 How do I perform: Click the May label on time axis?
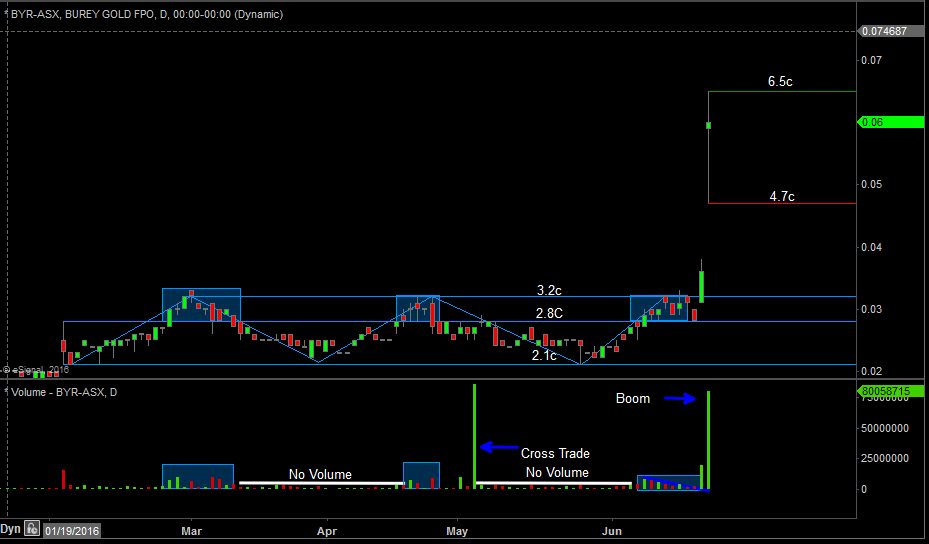point(457,531)
